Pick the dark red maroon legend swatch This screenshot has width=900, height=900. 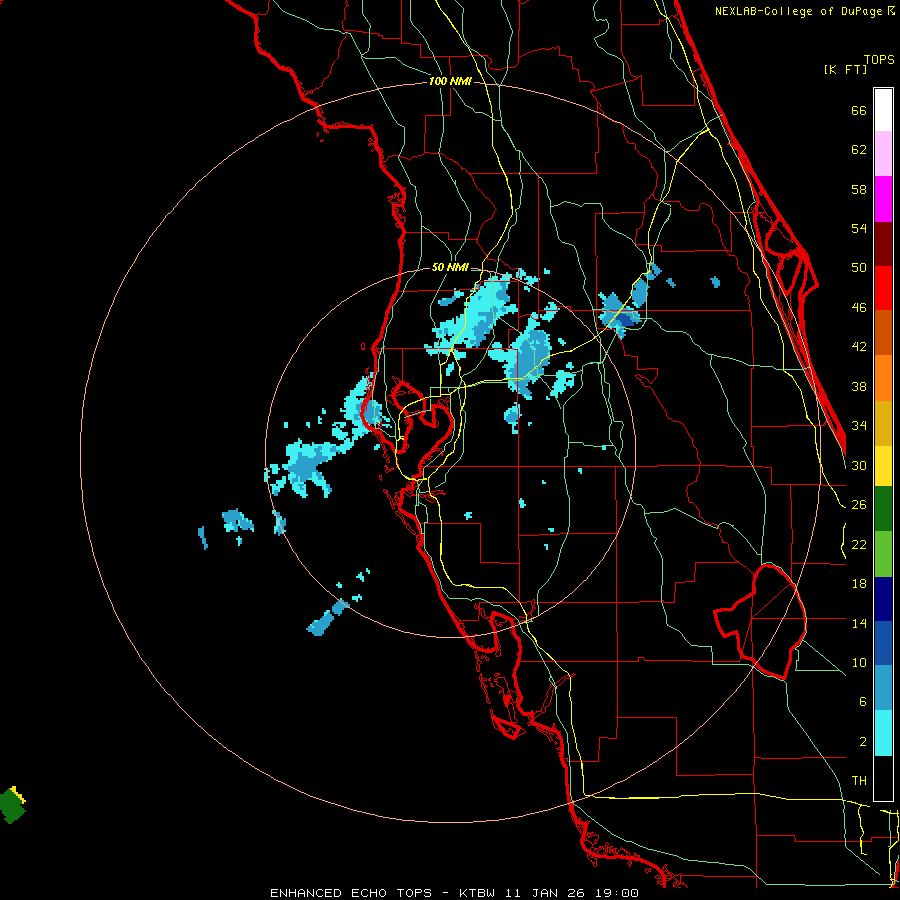click(883, 243)
